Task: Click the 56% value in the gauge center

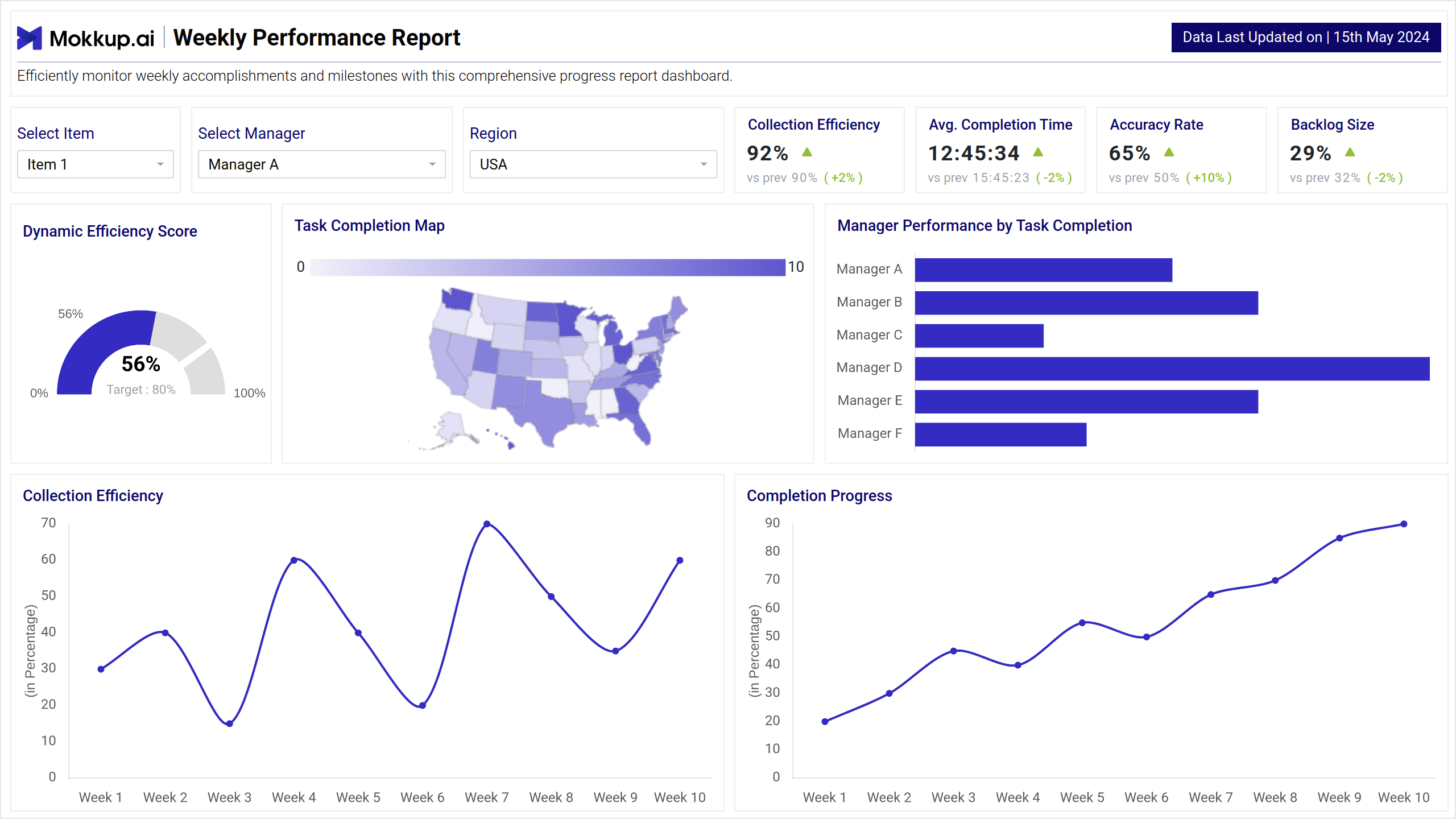Action: tap(141, 364)
